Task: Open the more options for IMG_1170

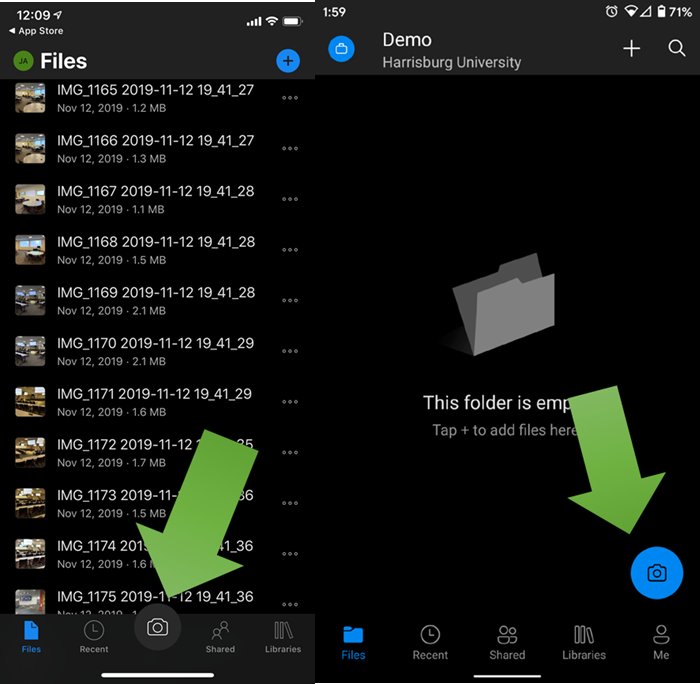Action: click(x=290, y=351)
